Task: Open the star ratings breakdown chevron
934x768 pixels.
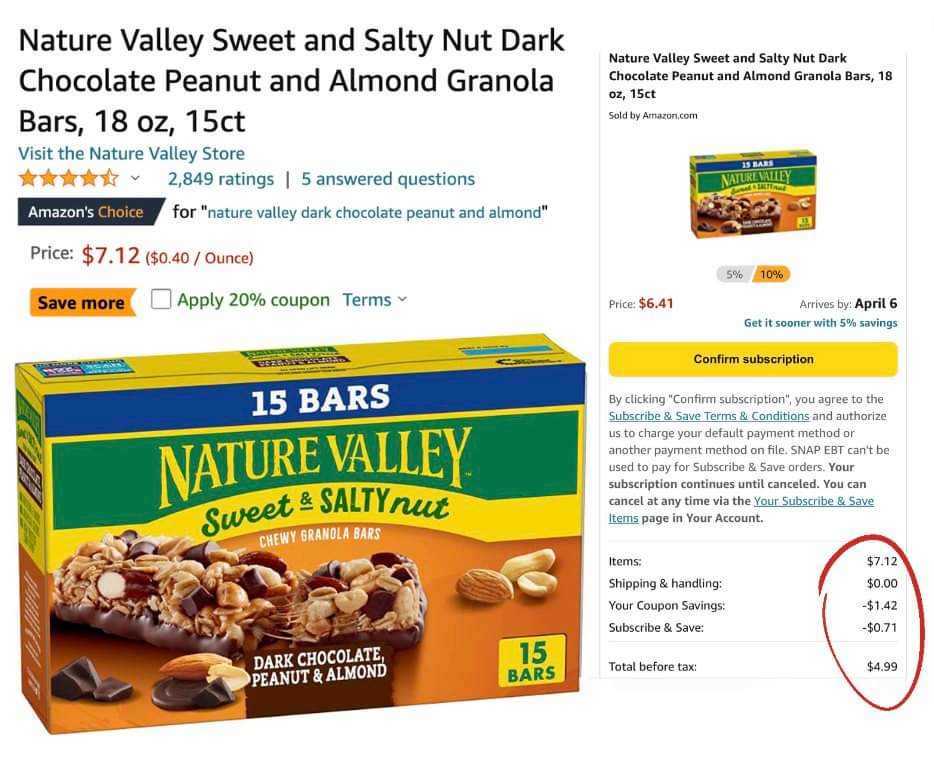Action: (x=135, y=178)
